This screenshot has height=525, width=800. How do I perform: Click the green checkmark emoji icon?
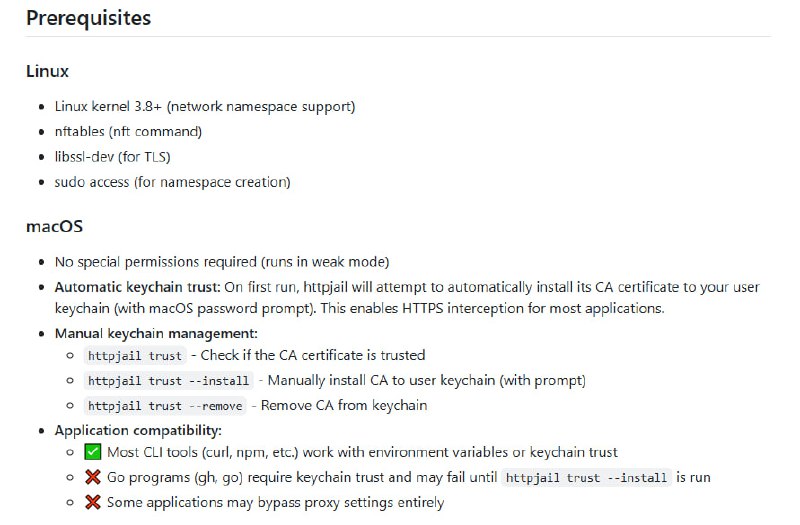93,452
